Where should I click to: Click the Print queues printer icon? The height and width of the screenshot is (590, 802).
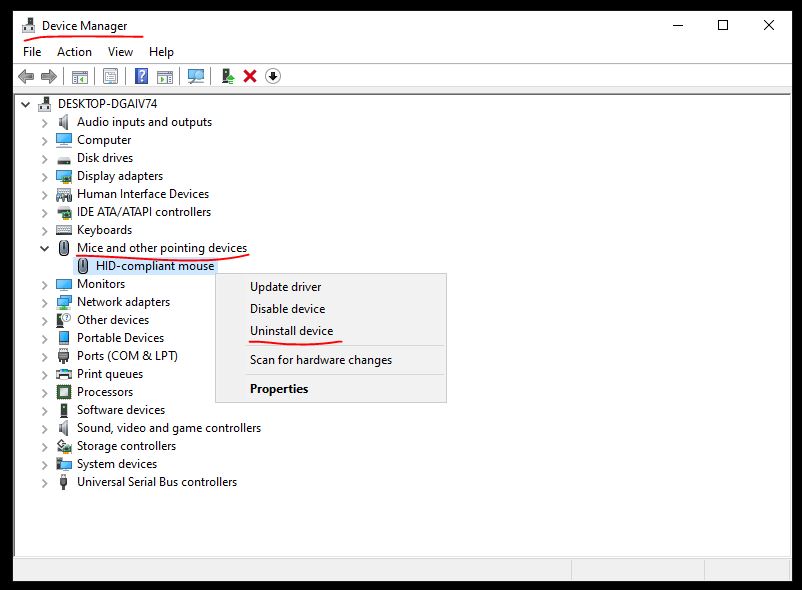[64, 374]
